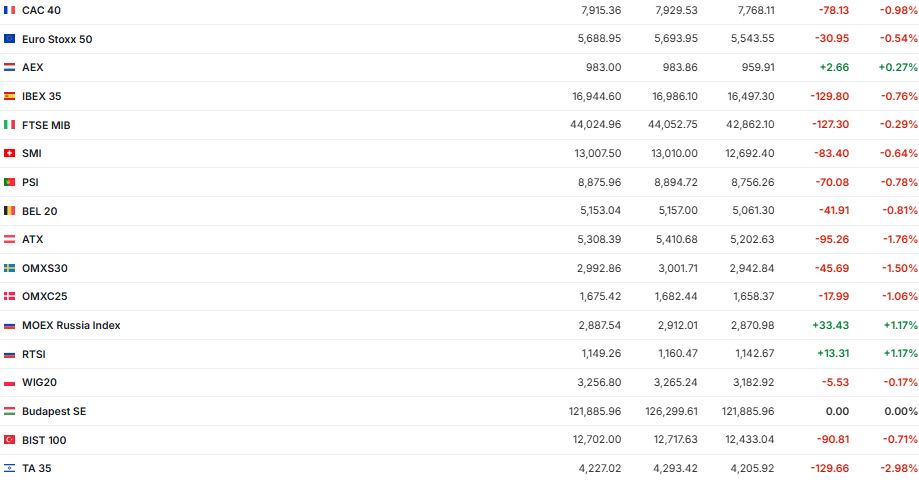The image size is (919, 482).
Task: Click the Portugal flag next to PSI
Action: [10, 182]
